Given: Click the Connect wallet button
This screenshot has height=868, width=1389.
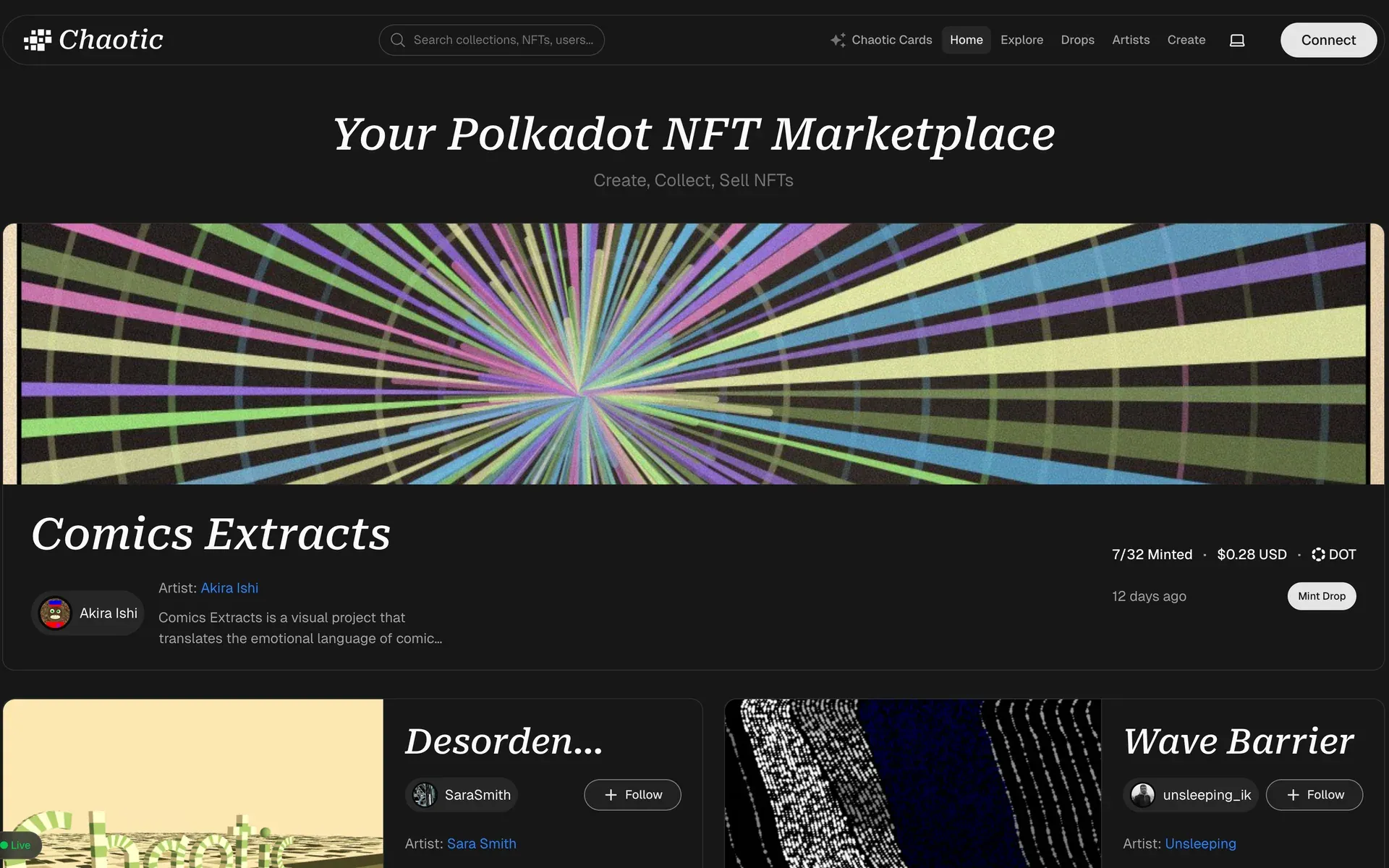Looking at the screenshot, I should pyautogui.click(x=1328, y=40).
